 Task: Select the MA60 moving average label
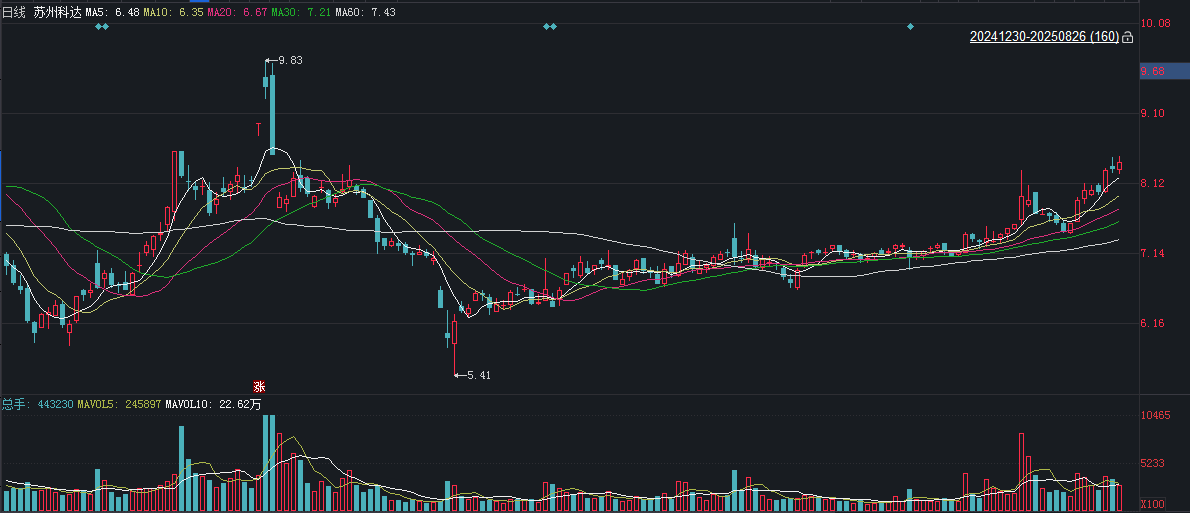click(x=365, y=13)
